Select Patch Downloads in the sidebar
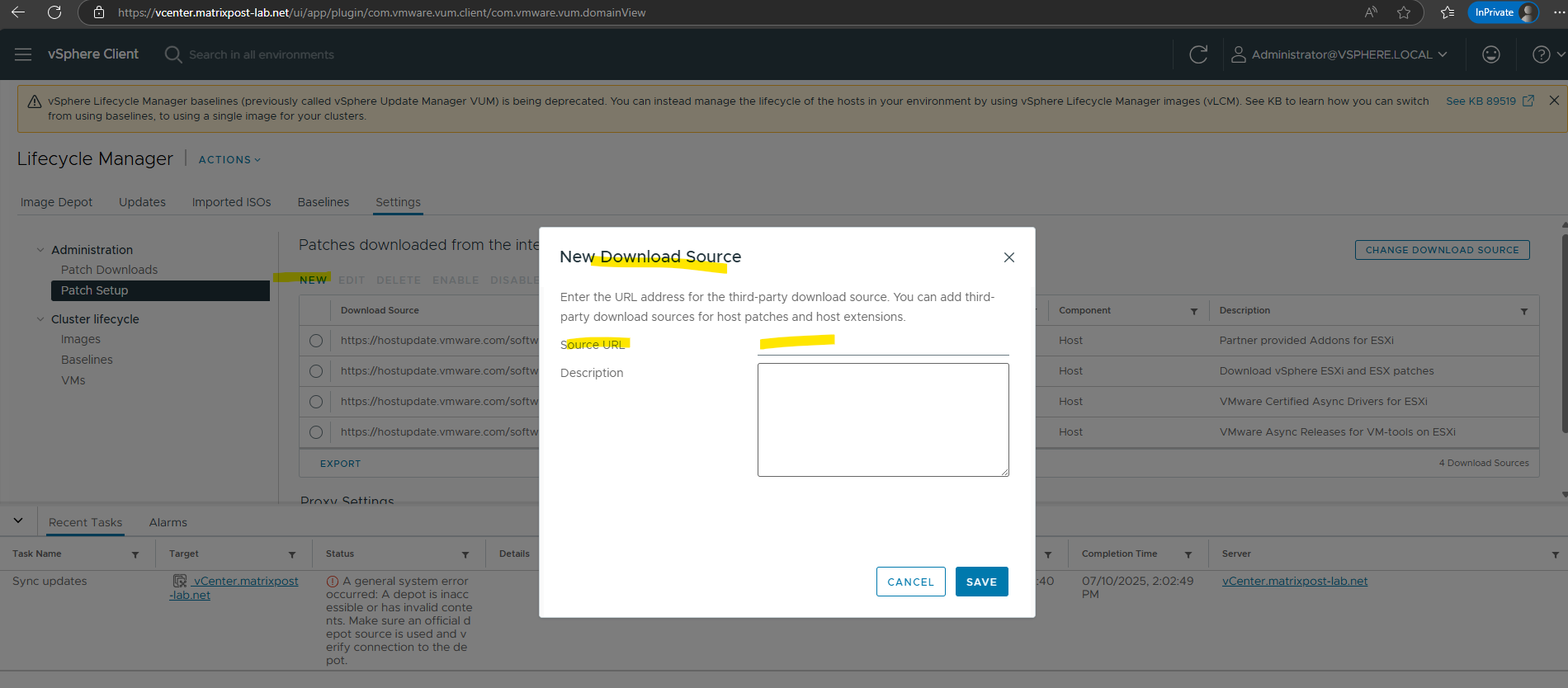The image size is (1568, 688). pos(109,270)
